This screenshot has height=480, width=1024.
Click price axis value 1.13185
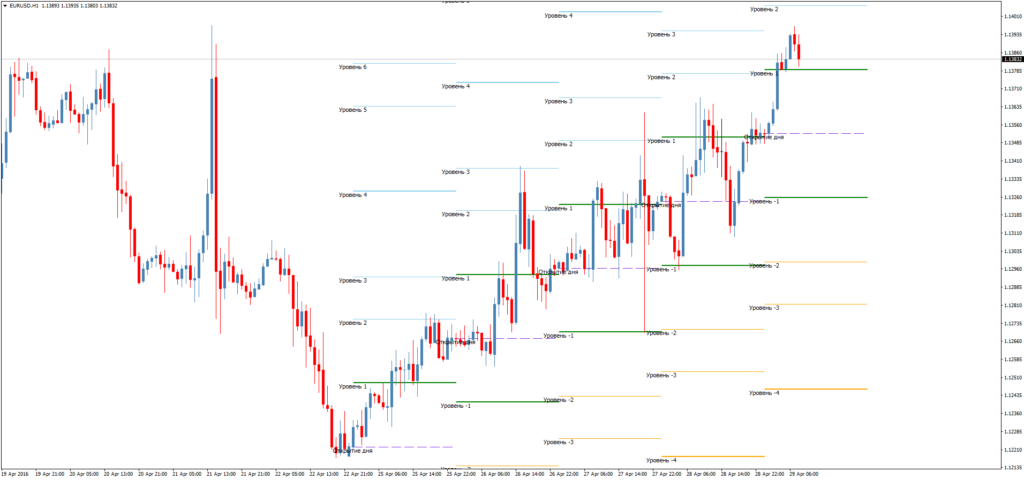tap(1013, 215)
